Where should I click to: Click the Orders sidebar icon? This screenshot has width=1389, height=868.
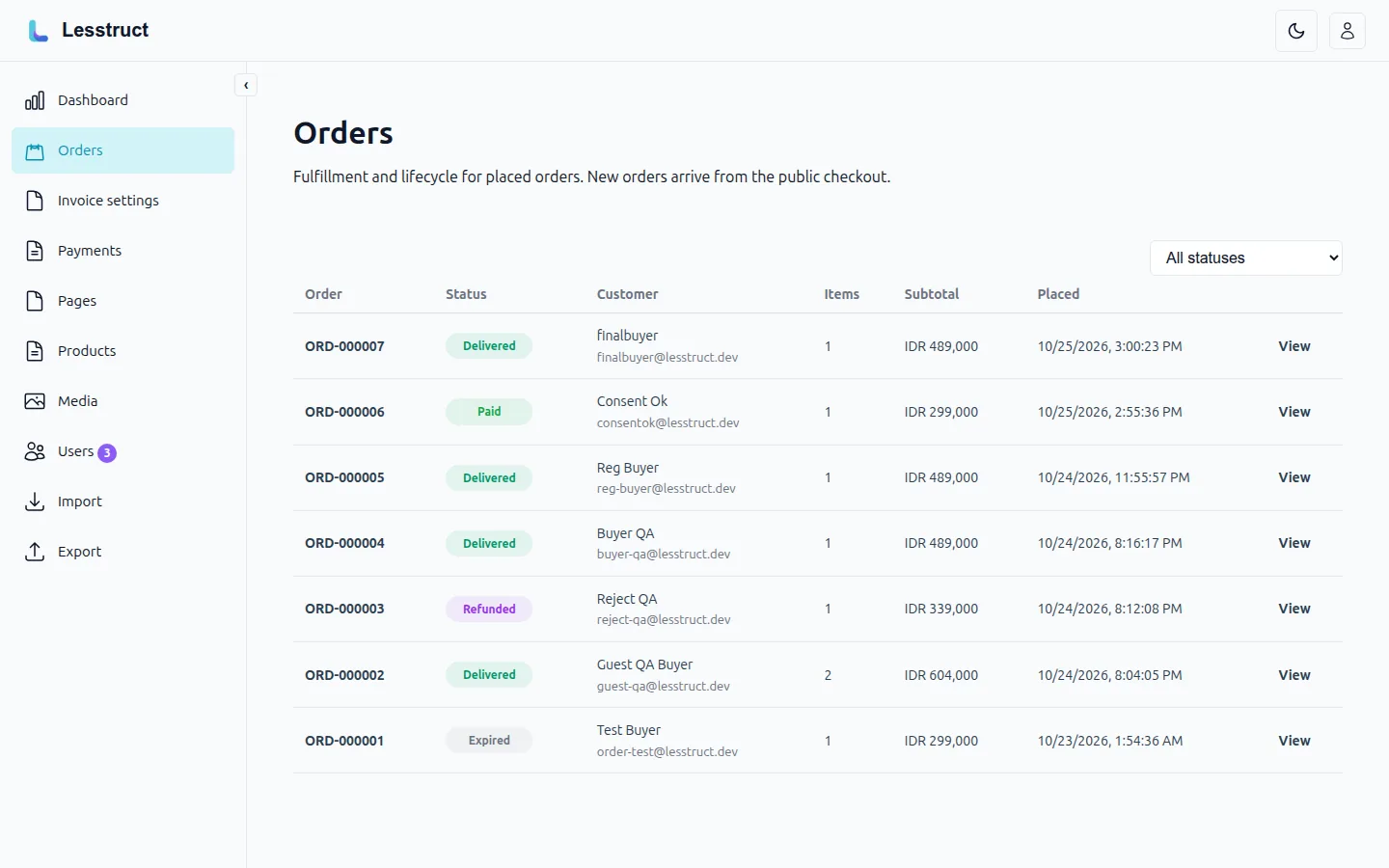point(35,150)
